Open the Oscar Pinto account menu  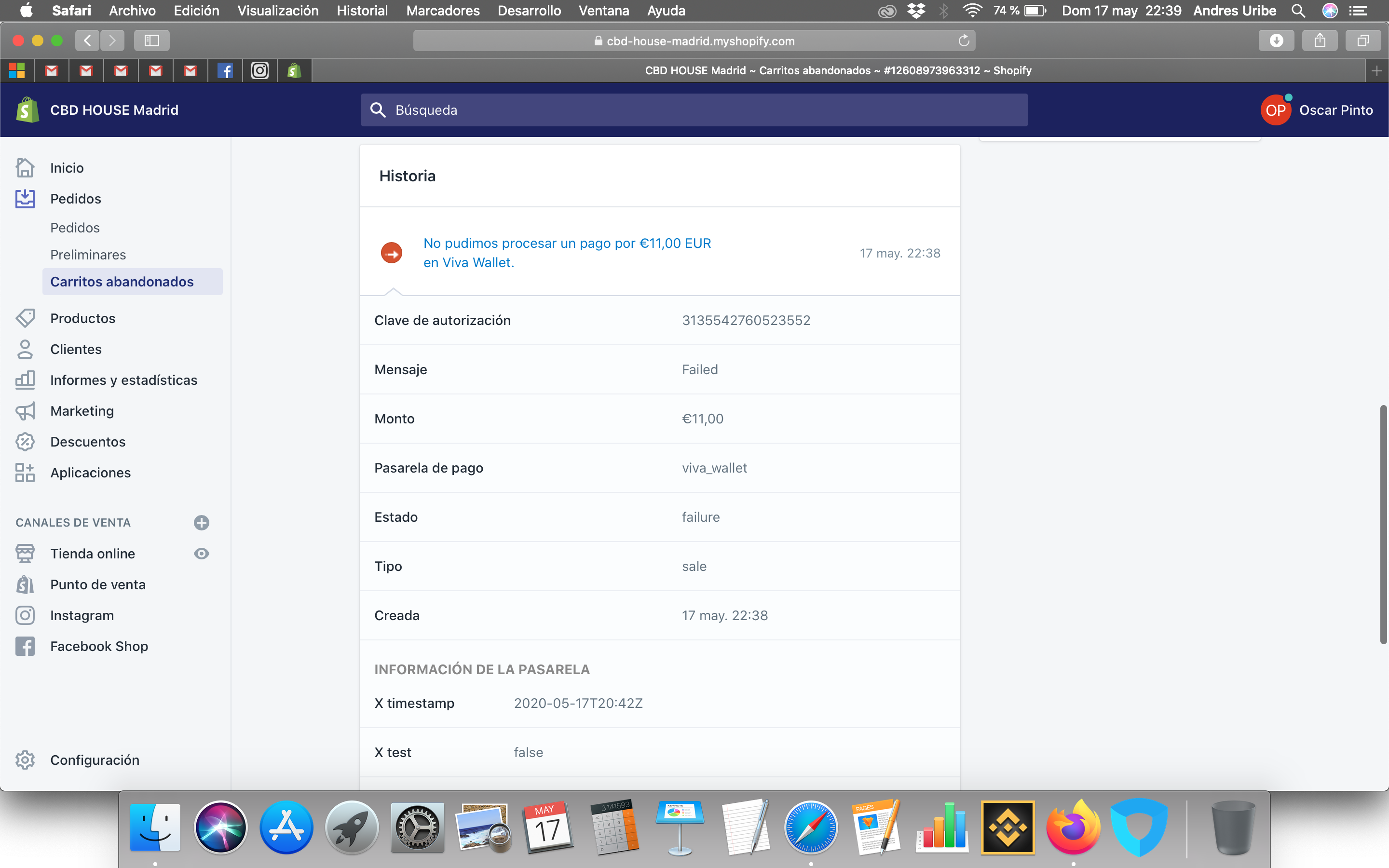(1318, 109)
